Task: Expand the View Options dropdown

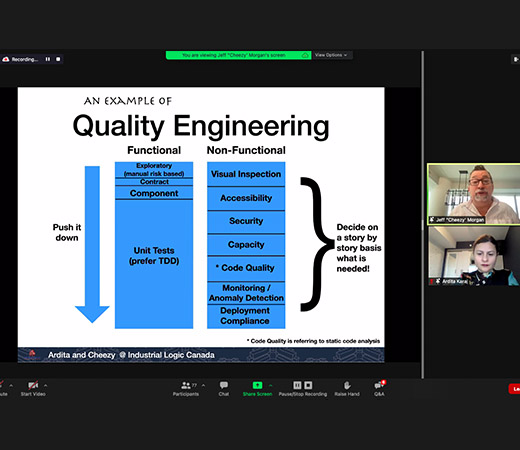Action: point(331,55)
